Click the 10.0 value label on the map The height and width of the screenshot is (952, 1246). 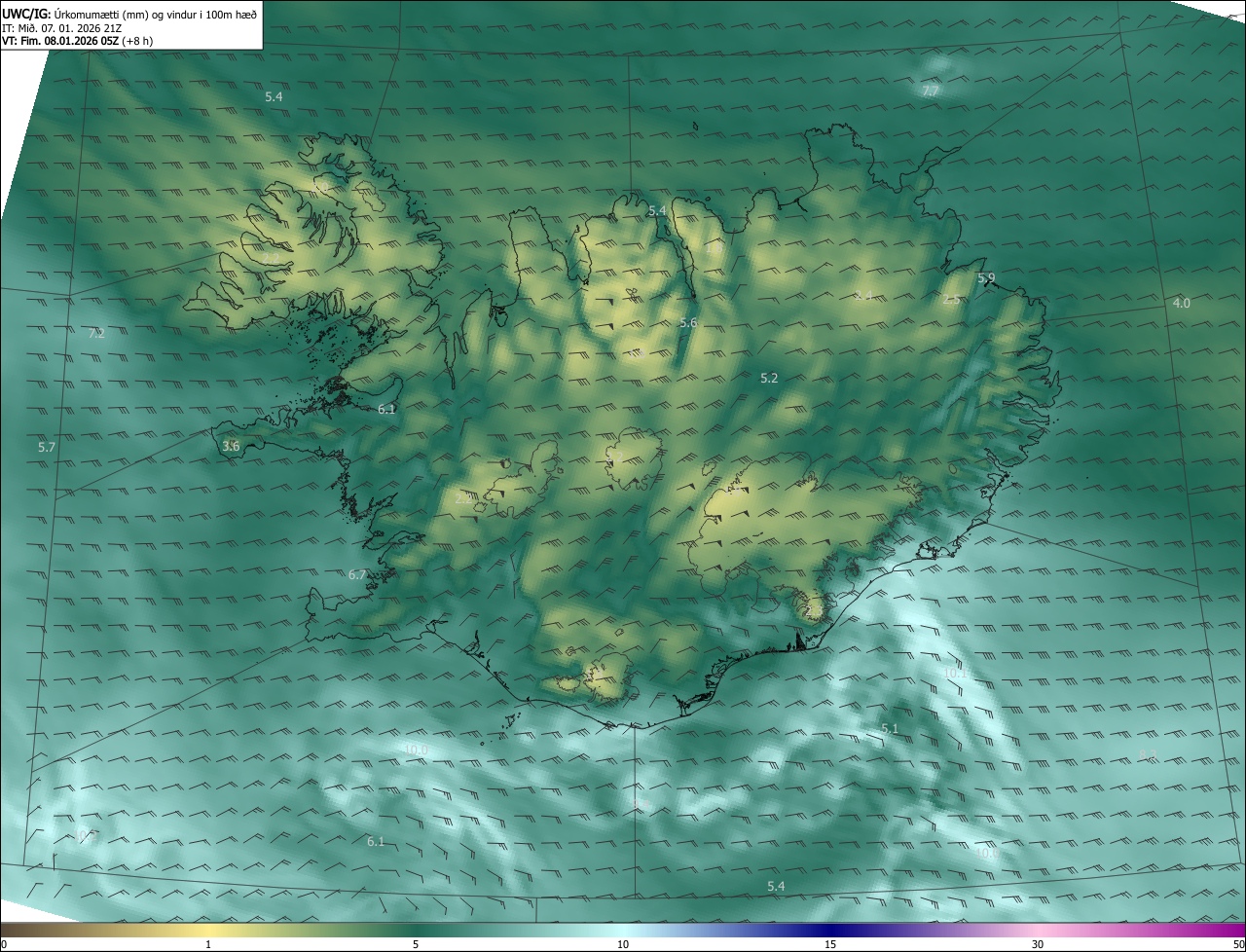pos(416,750)
